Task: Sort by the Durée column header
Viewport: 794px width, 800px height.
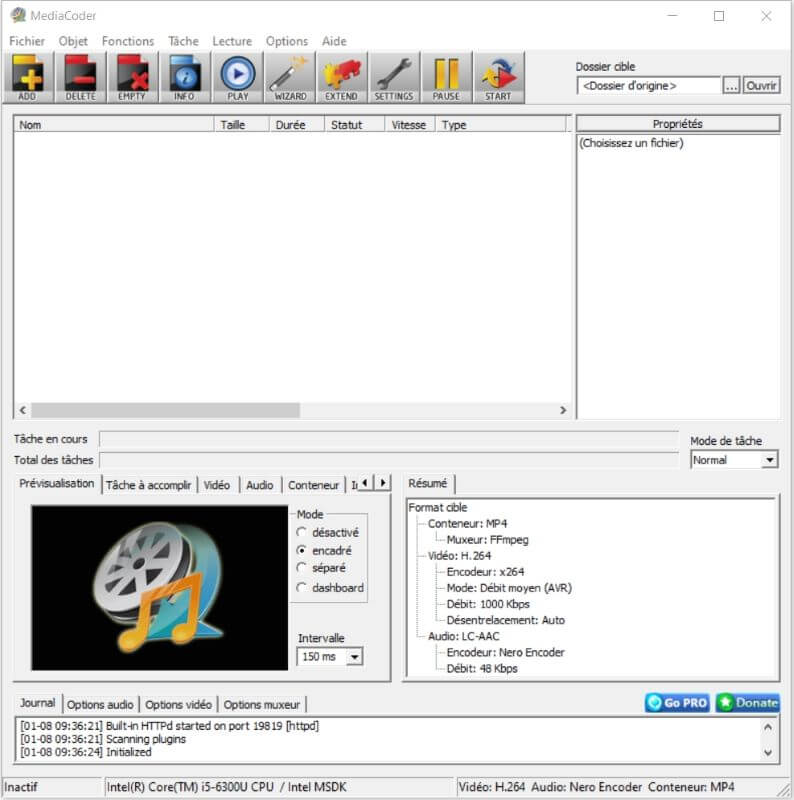Action: (x=297, y=124)
